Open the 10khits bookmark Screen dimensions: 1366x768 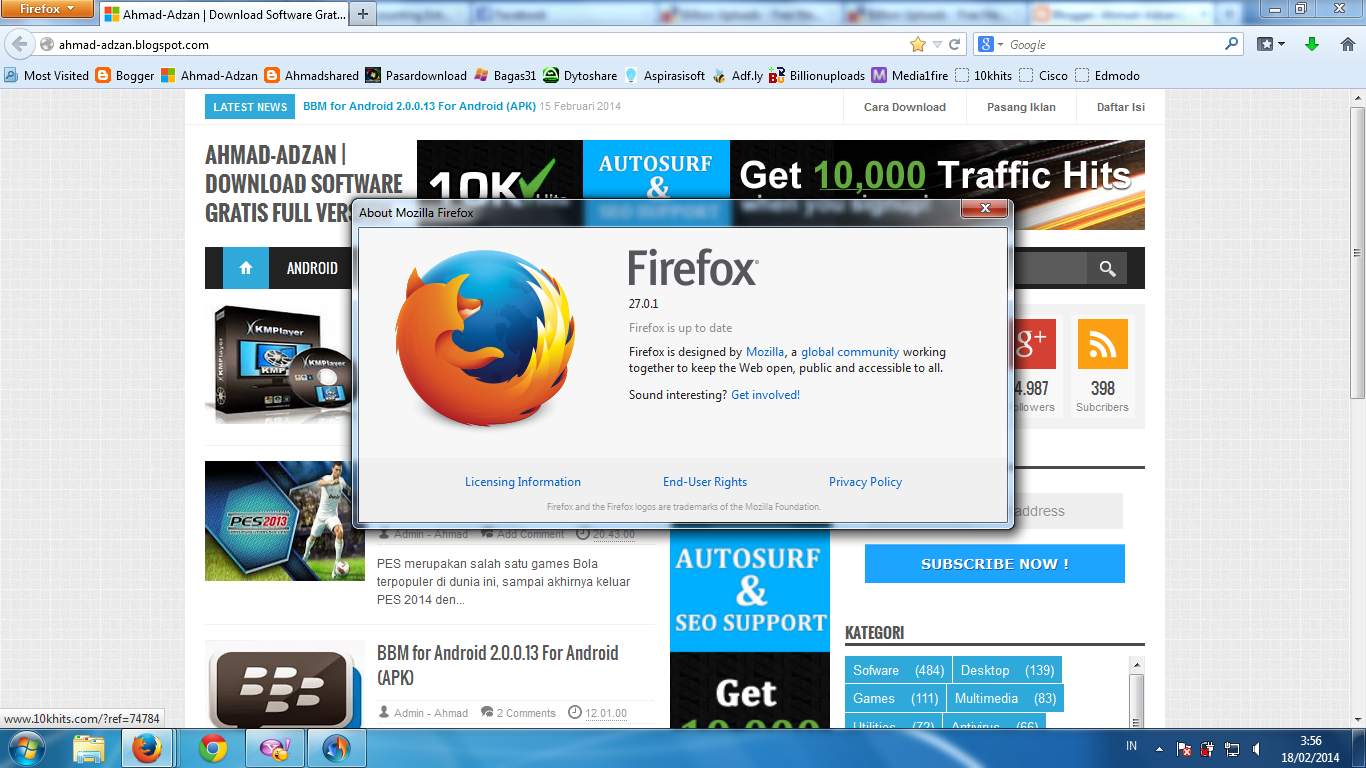983,75
